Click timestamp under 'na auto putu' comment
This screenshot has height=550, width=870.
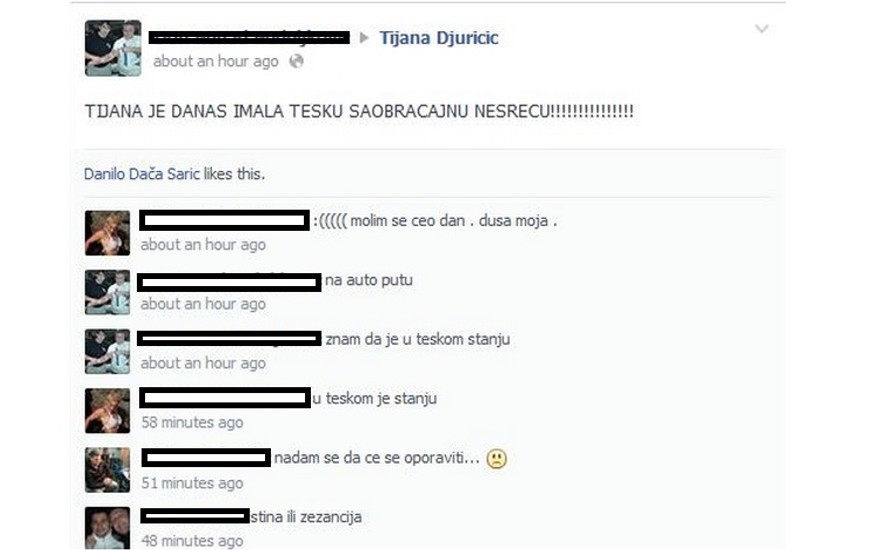203,304
